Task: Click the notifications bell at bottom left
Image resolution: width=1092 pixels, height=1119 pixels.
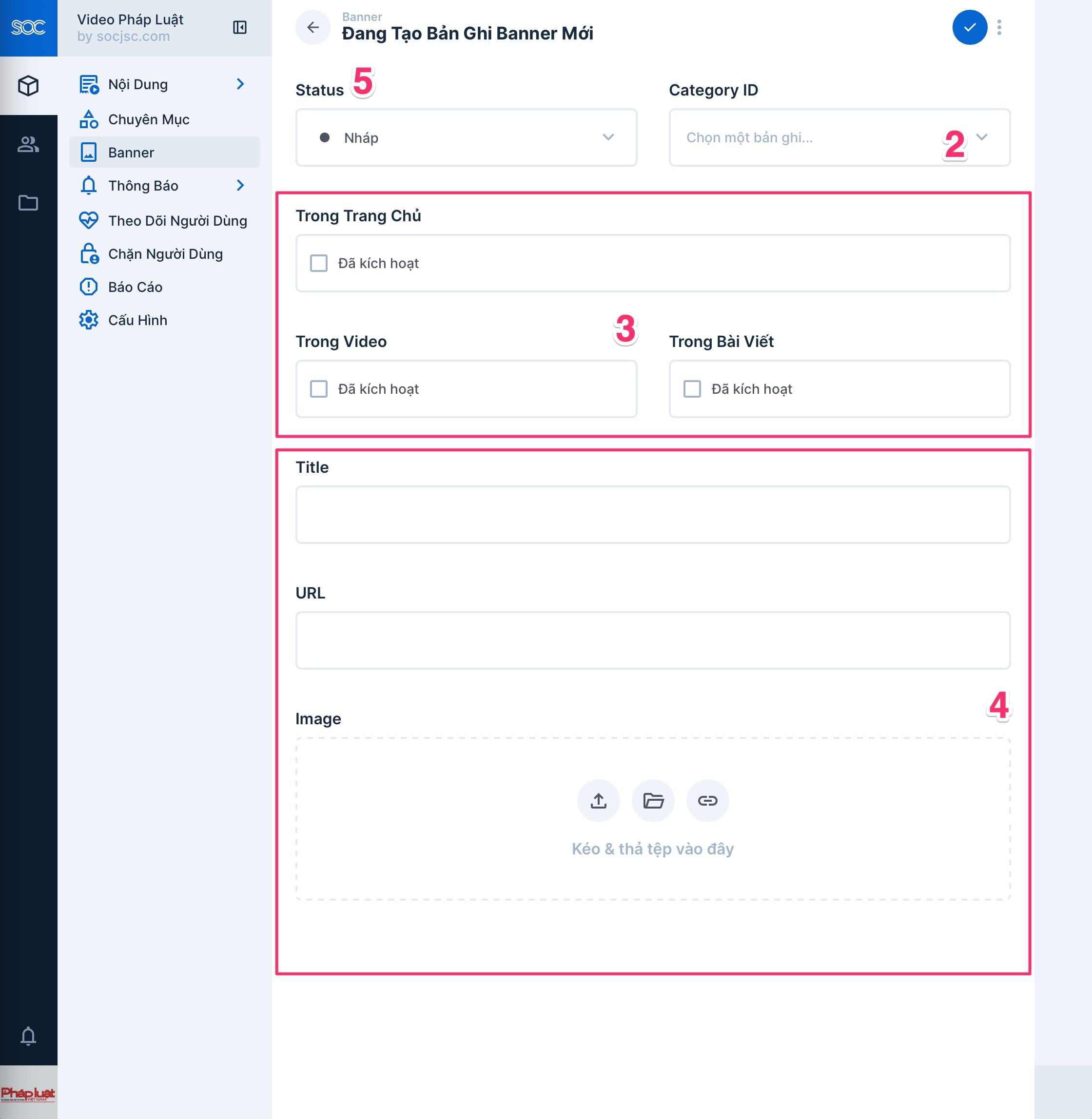Action: 28,1036
